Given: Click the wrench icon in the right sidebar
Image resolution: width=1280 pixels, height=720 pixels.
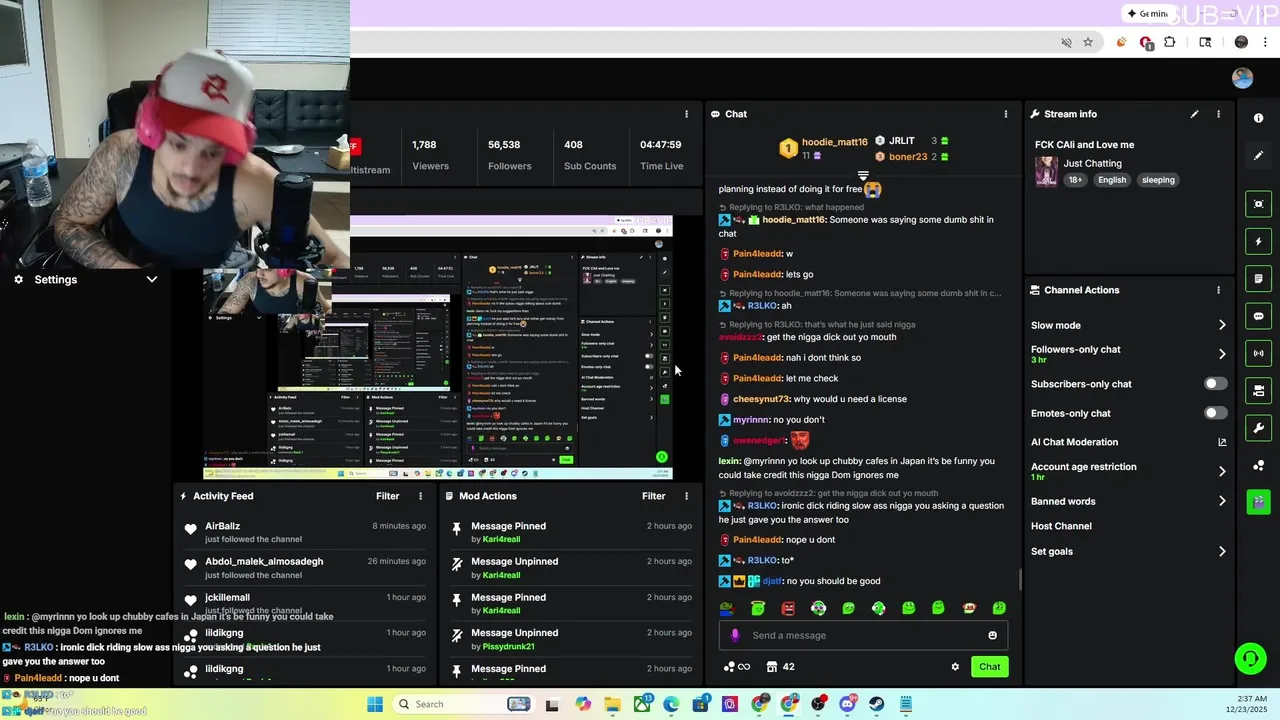Looking at the screenshot, I should click(x=1258, y=428).
